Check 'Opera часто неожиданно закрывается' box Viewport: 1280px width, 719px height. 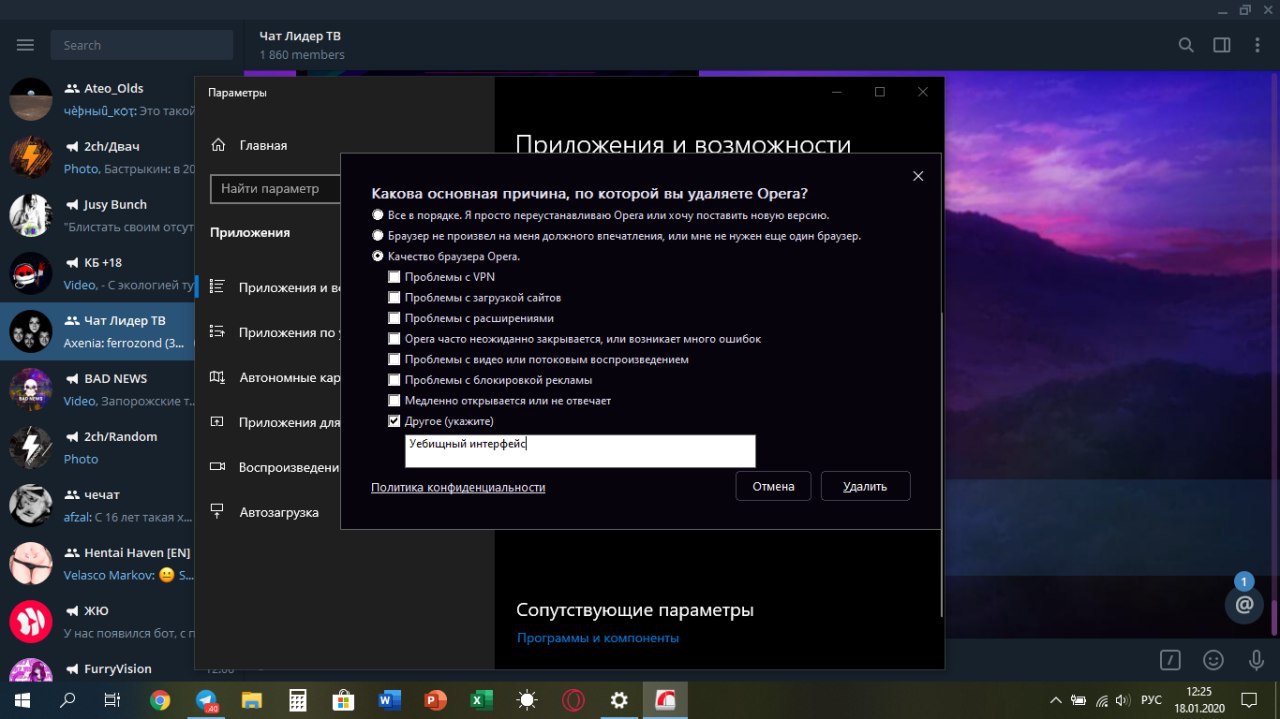click(x=394, y=339)
